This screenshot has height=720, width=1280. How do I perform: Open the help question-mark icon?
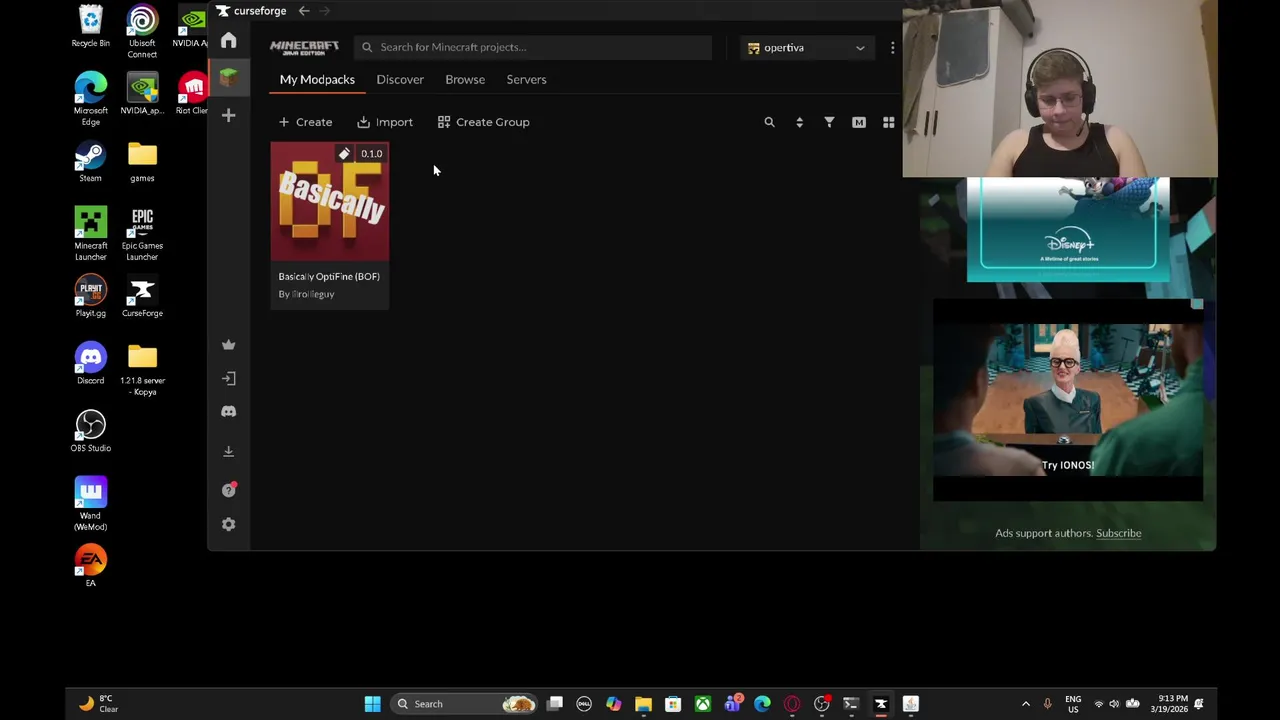(x=228, y=489)
